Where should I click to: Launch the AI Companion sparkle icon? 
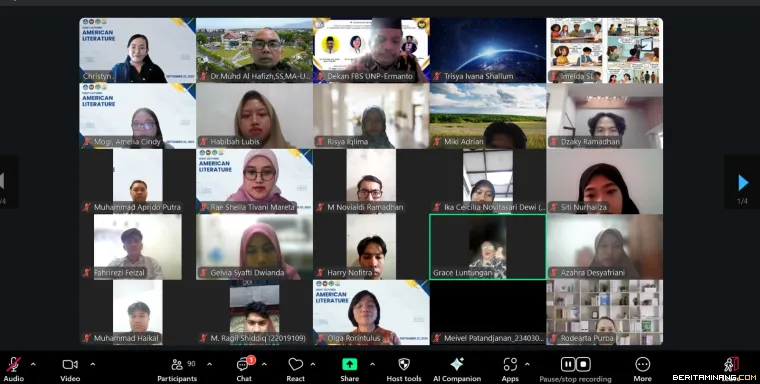tap(457, 364)
